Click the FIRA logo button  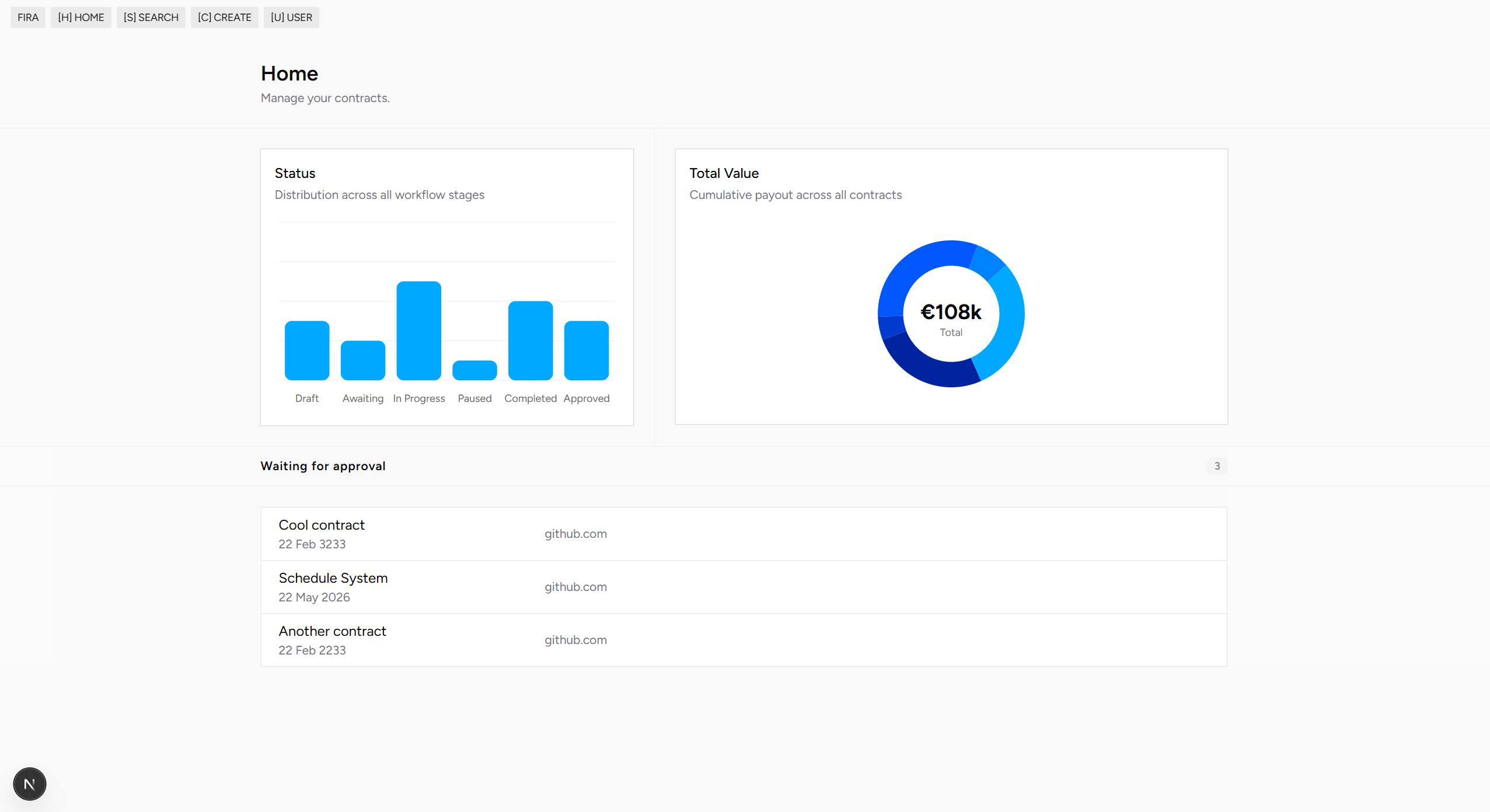(27, 17)
